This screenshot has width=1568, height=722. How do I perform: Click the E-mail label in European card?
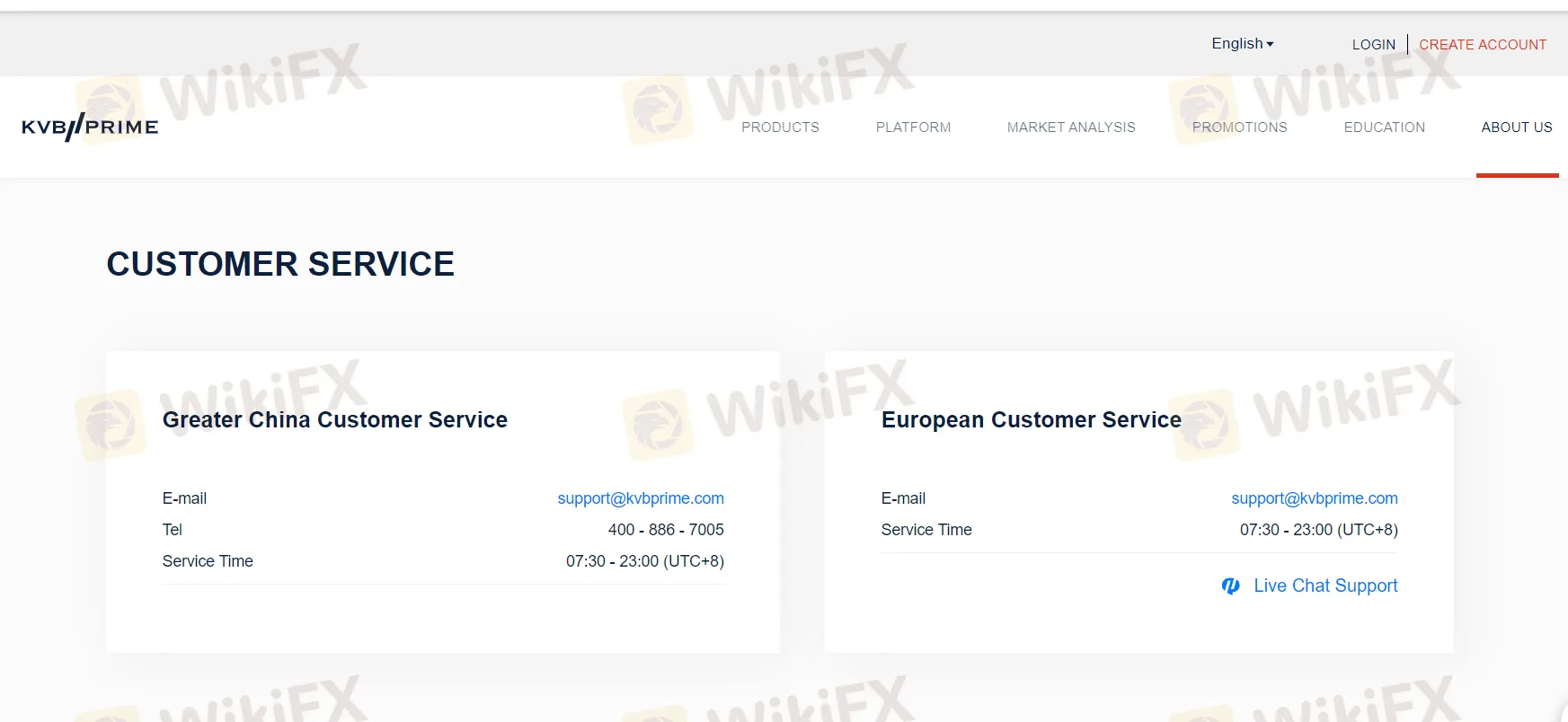903,498
